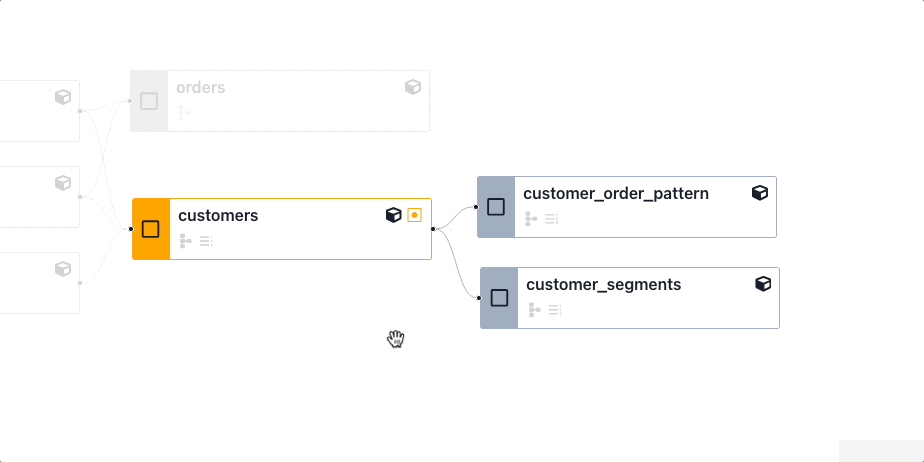The height and width of the screenshot is (462, 924).
Task: Select the customer_segments model name
Action: pos(604,284)
